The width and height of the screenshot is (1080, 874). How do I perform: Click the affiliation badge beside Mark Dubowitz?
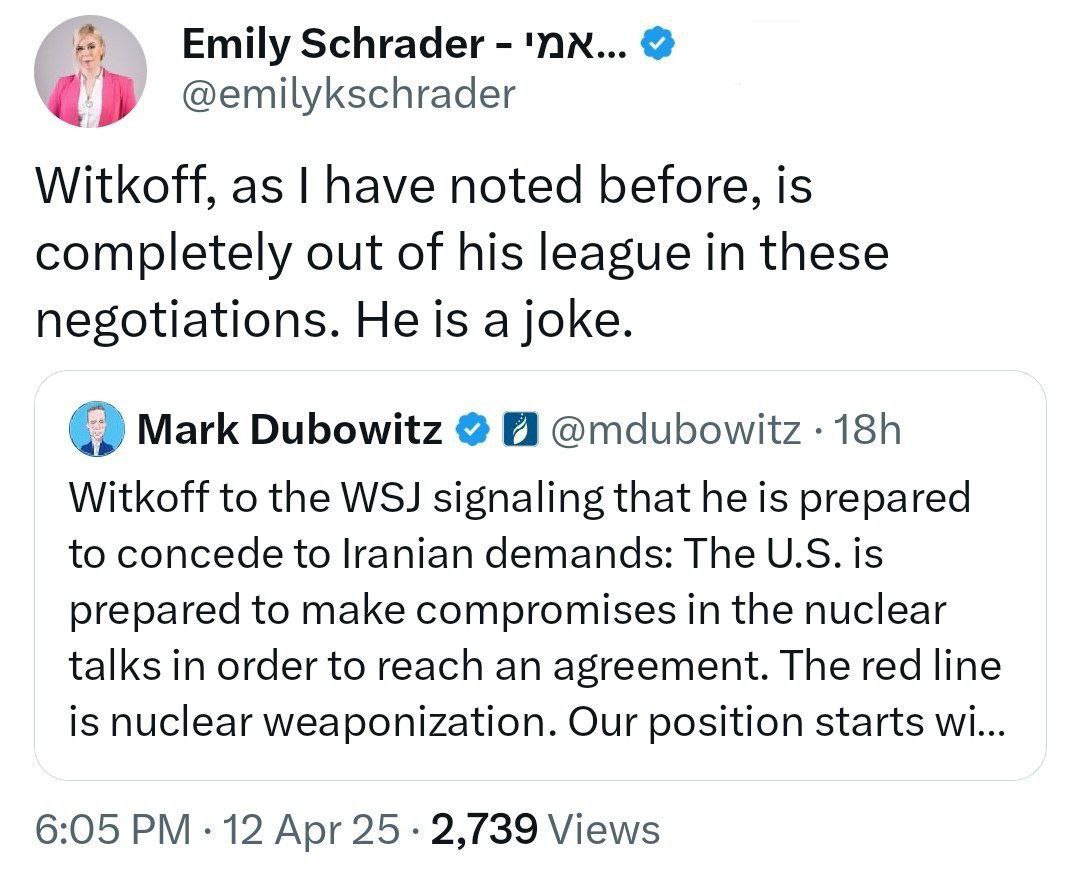coord(520,430)
